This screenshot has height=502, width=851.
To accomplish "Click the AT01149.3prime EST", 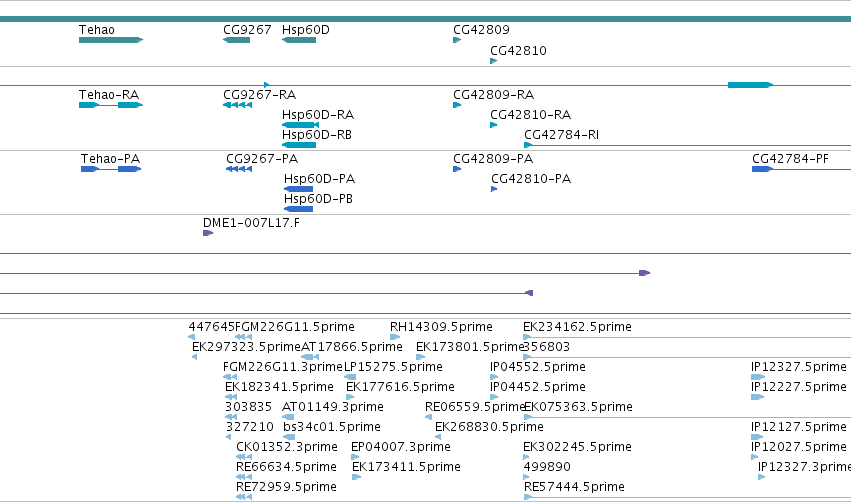I will (x=288, y=417).
